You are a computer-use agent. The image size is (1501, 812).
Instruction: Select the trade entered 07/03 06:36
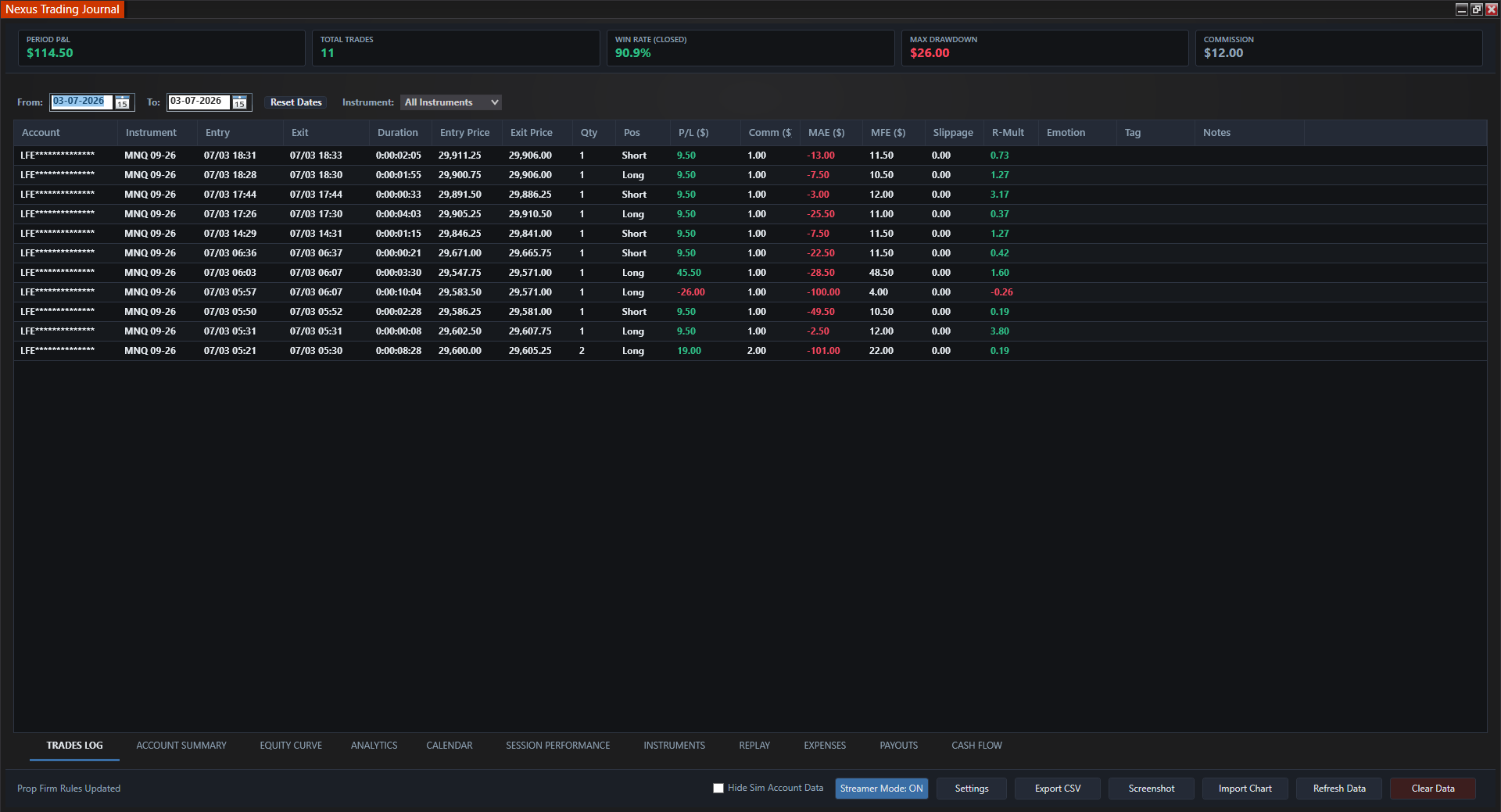coord(750,253)
